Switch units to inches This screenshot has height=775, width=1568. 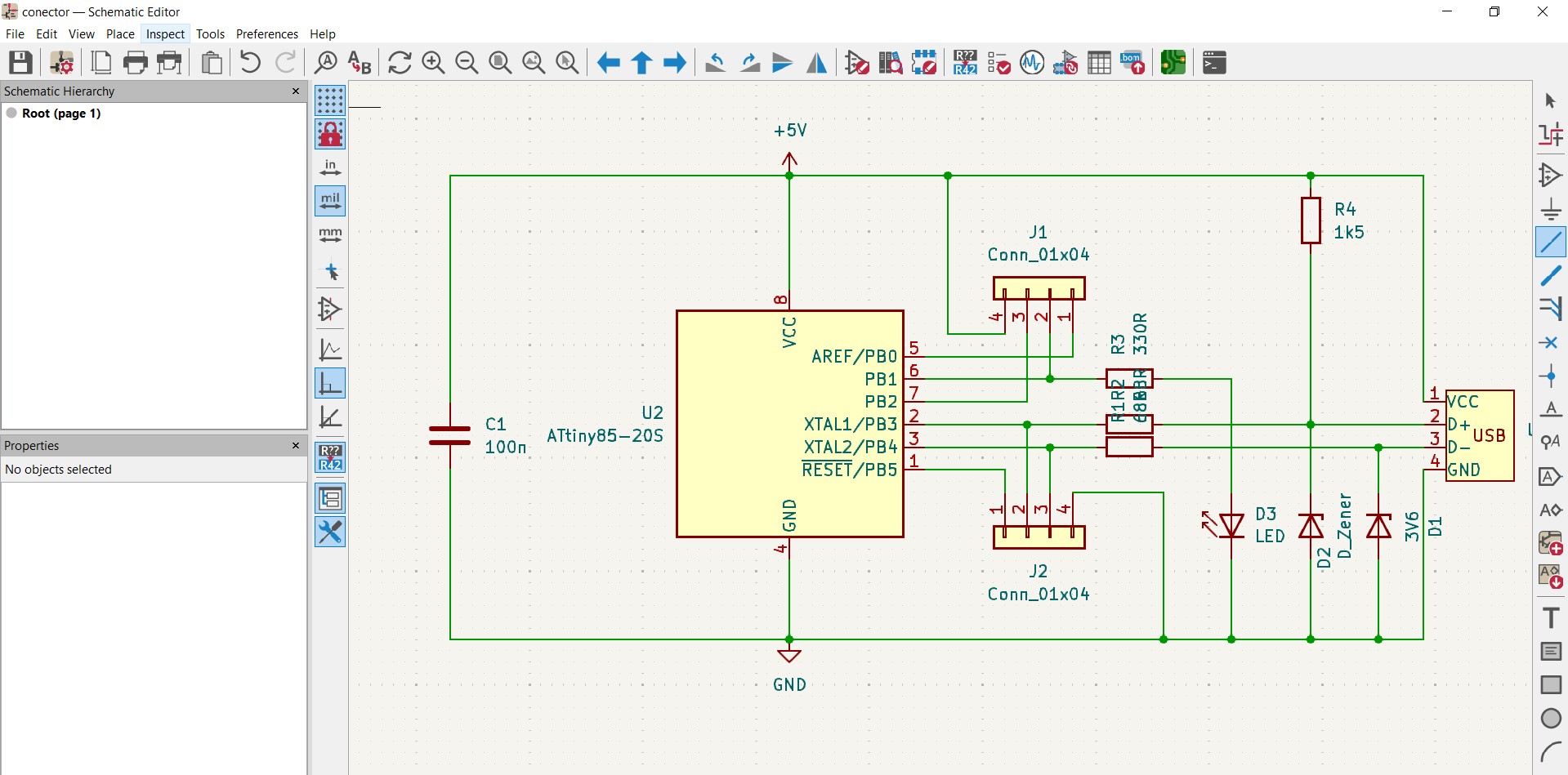pos(330,167)
